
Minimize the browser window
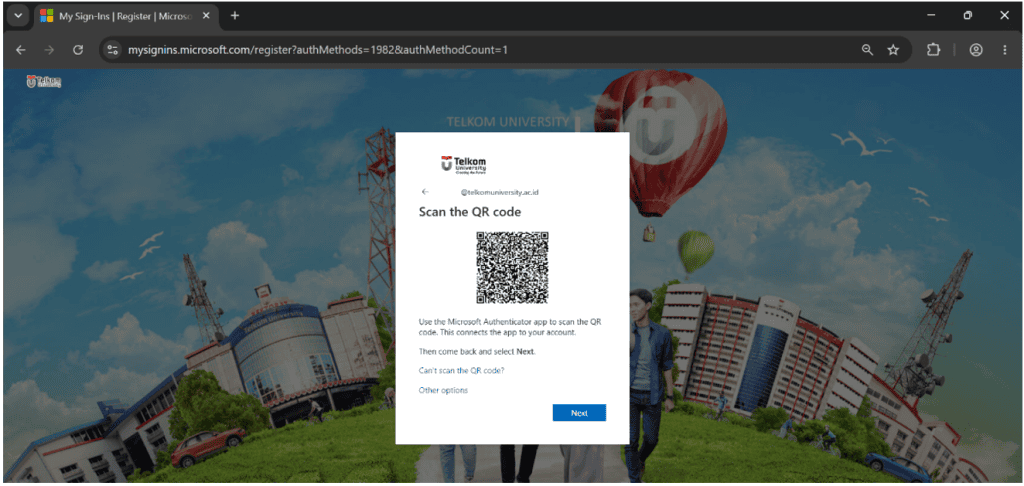pyautogui.click(x=931, y=16)
